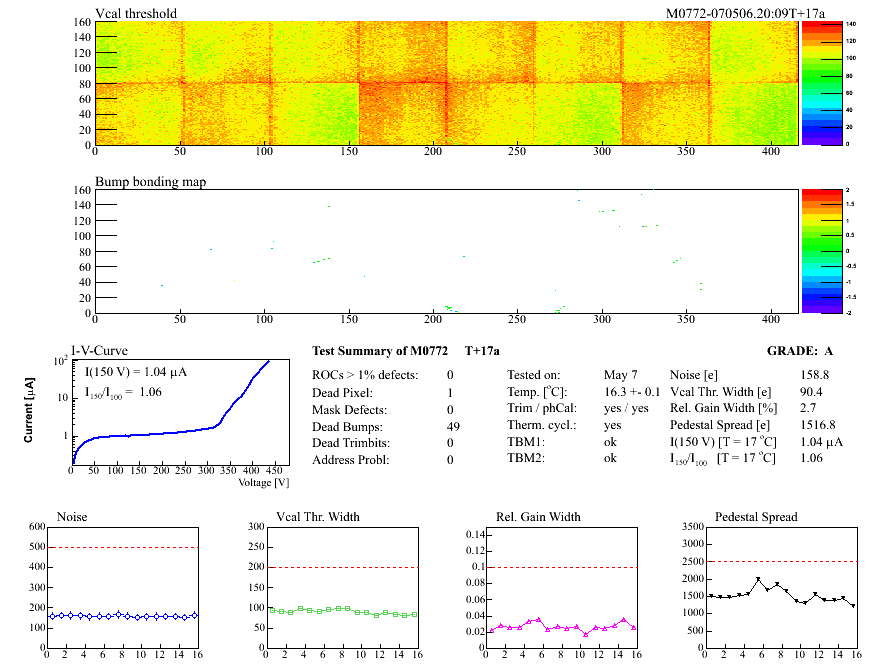Click the Current axis label on I-V plot

click(x=29, y=411)
